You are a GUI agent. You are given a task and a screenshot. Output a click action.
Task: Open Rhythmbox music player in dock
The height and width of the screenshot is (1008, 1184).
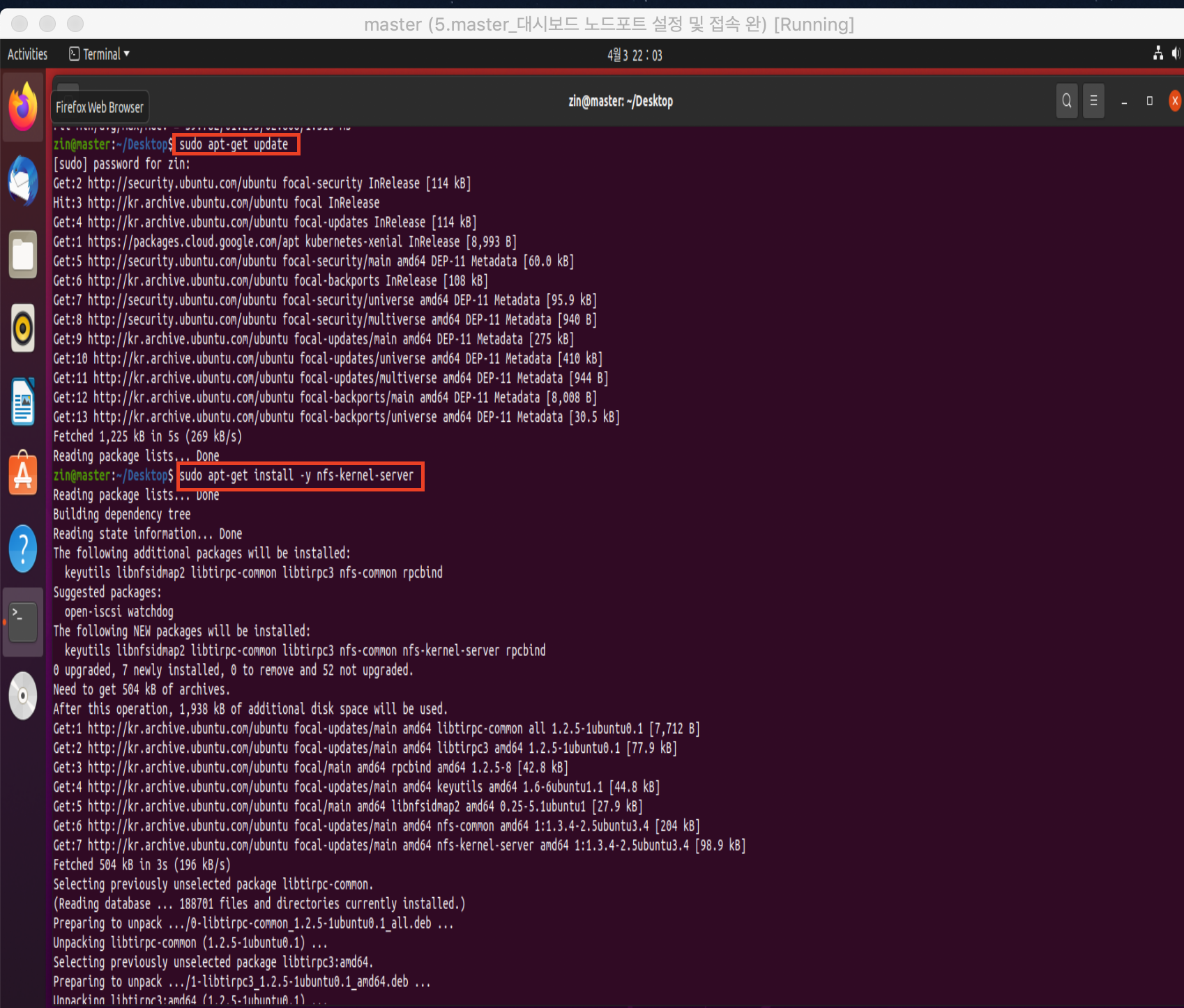(23, 328)
